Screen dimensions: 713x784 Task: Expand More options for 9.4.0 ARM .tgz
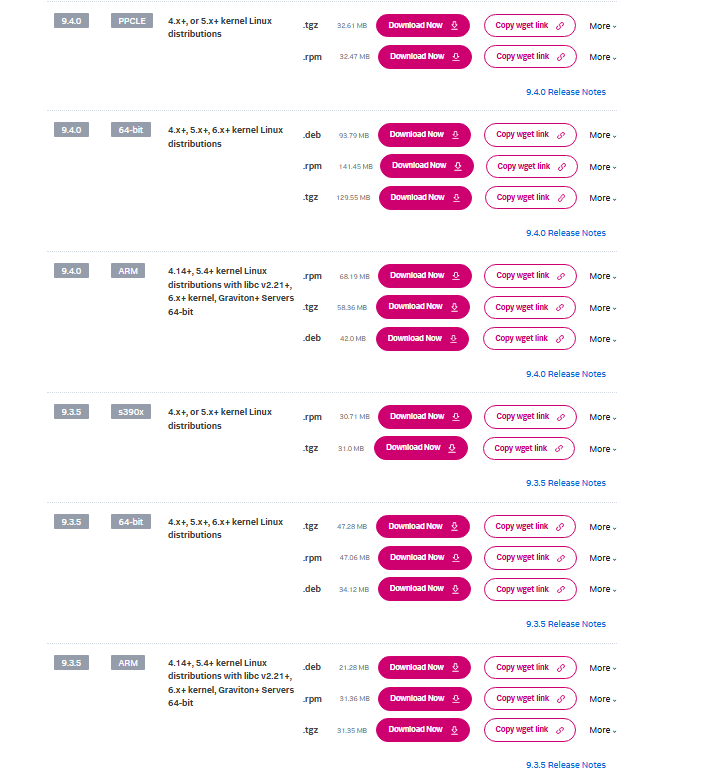pyautogui.click(x=602, y=308)
